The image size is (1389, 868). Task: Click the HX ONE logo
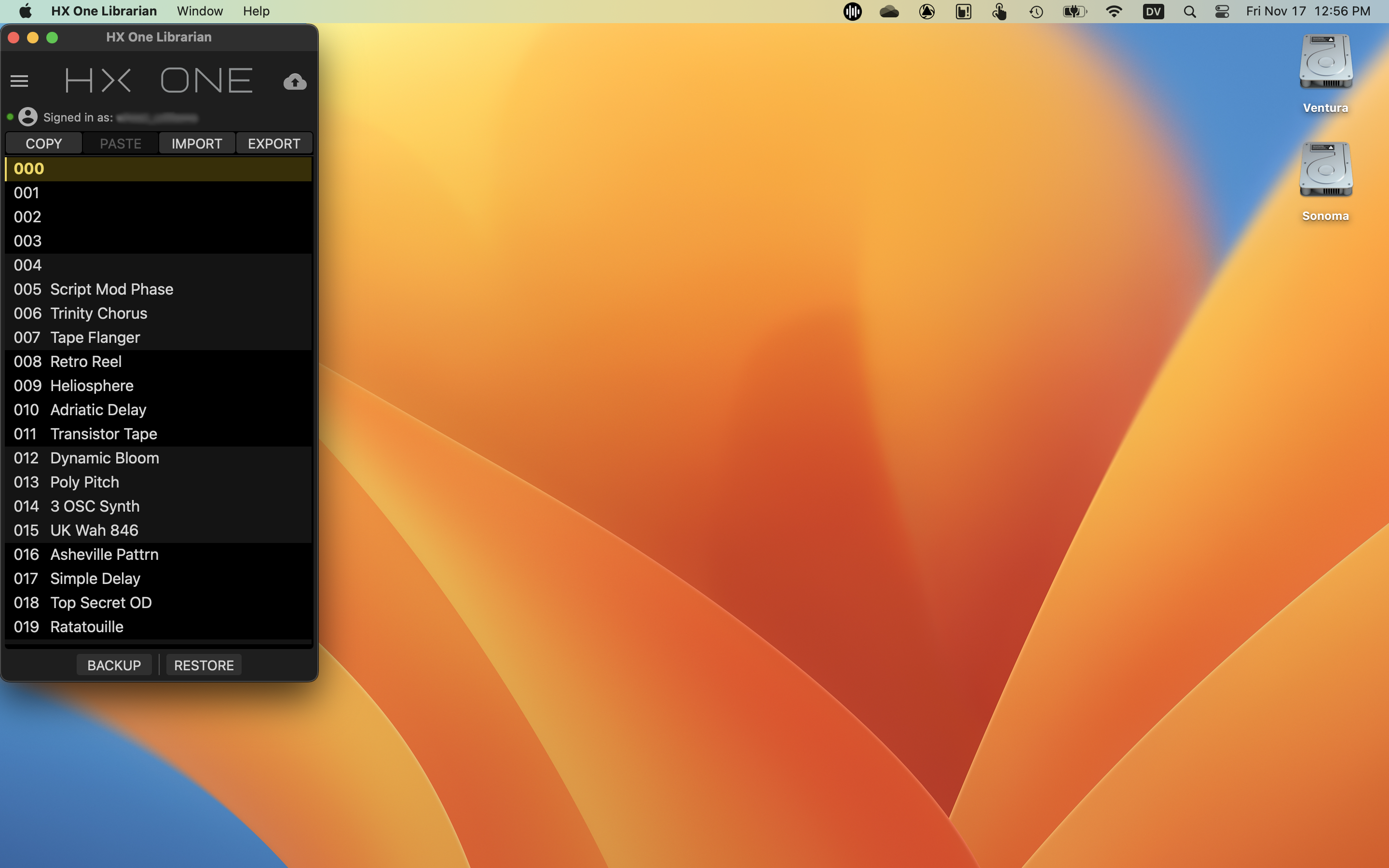158,81
